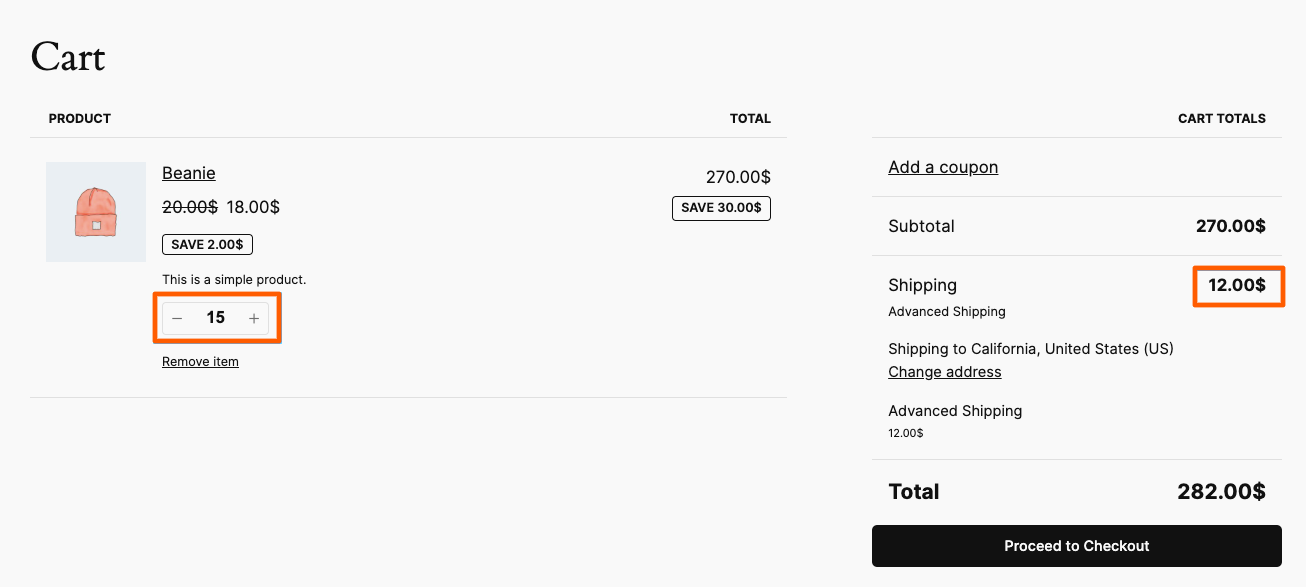Remove item from the cart

[200, 362]
